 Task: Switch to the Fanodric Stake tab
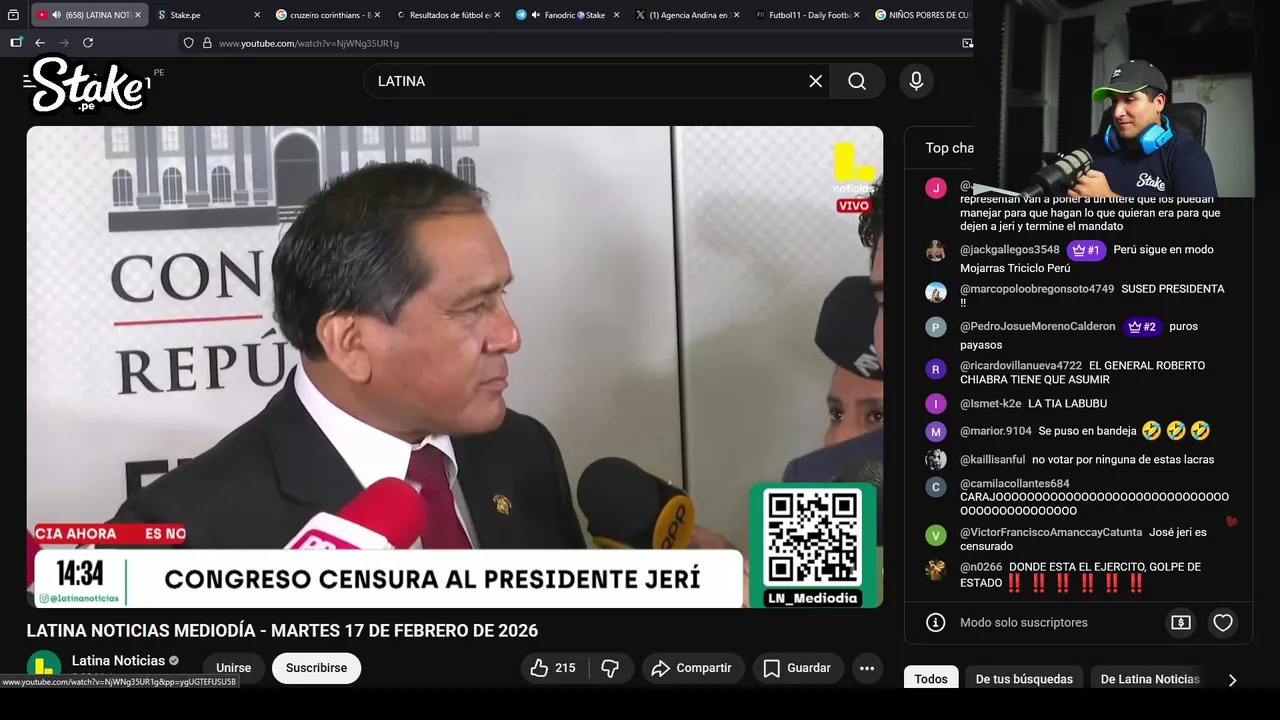click(568, 15)
